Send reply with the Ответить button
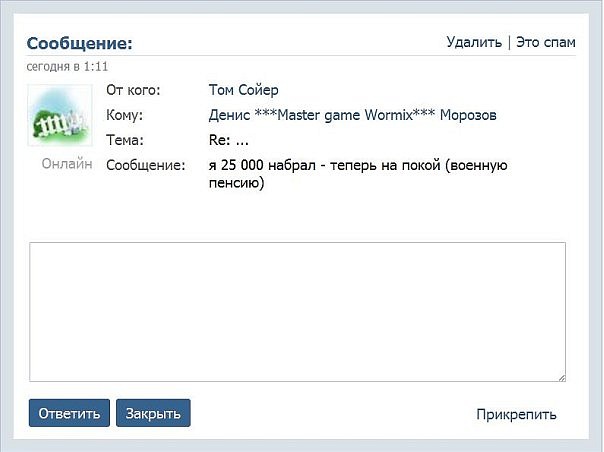The width and height of the screenshot is (604, 452). [69, 413]
